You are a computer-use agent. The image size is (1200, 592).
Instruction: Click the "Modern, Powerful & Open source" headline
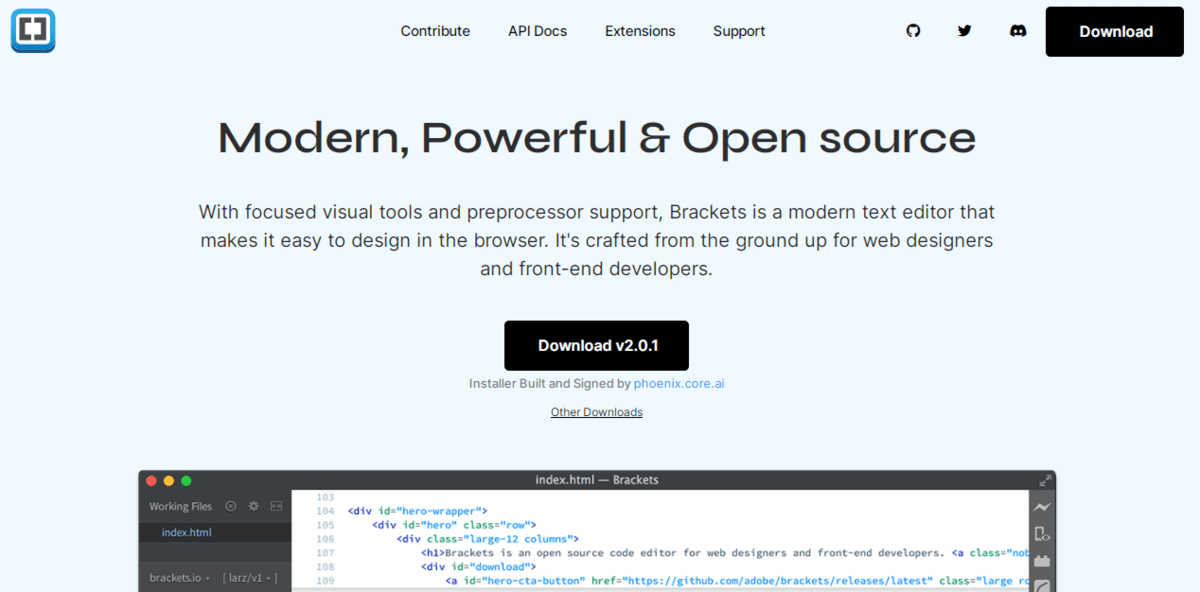coord(597,138)
